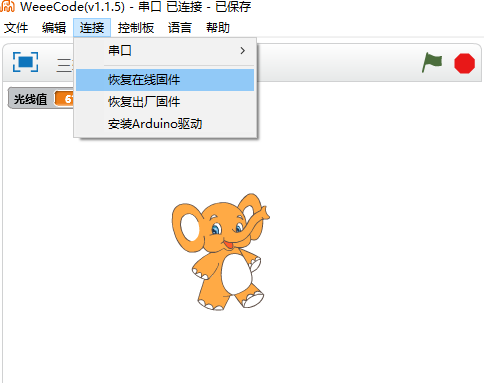Click the 光线值 variable monitor label
This screenshot has width=484, height=383.
[x=30, y=99]
